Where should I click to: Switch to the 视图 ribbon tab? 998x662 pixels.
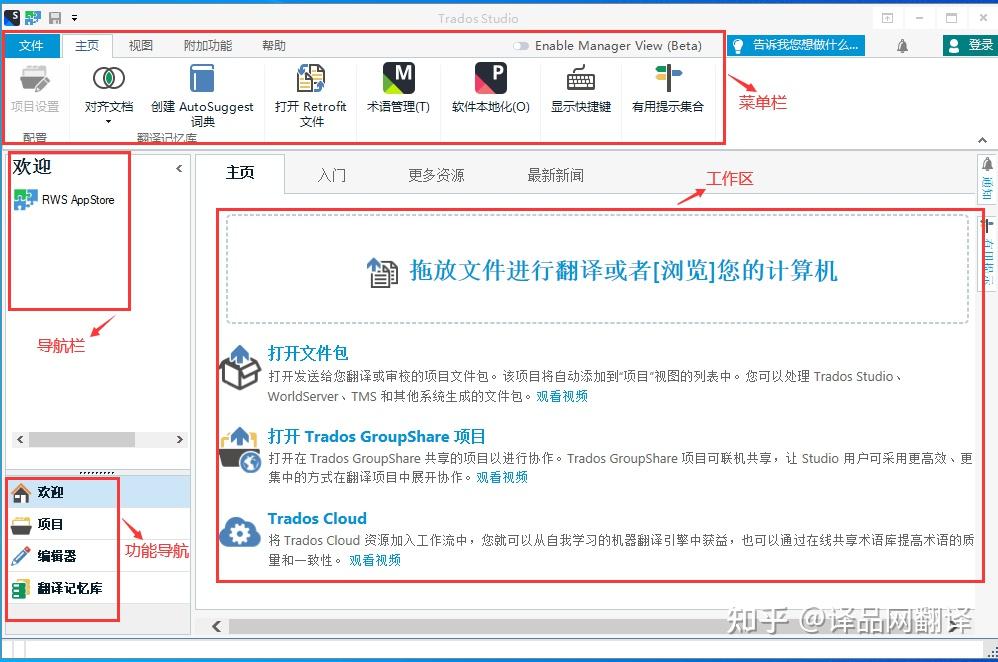(140, 45)
